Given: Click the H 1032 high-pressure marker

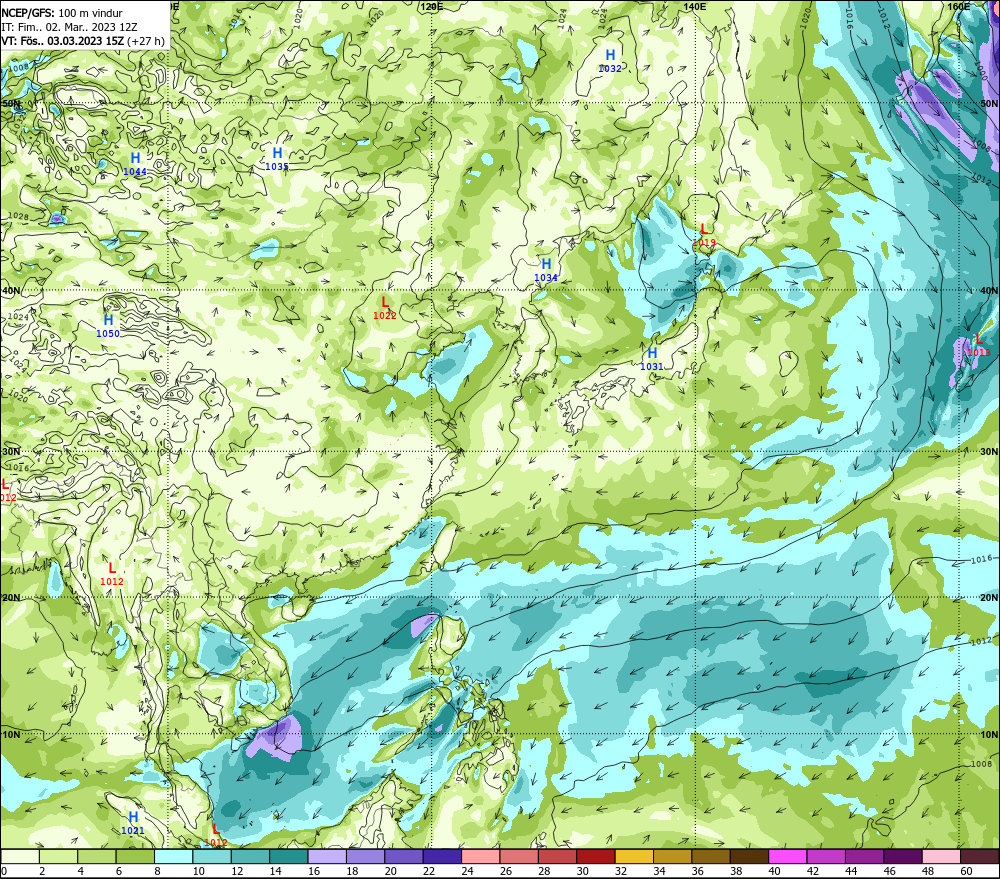Looking at the screenshot, I should pos(610,61).
